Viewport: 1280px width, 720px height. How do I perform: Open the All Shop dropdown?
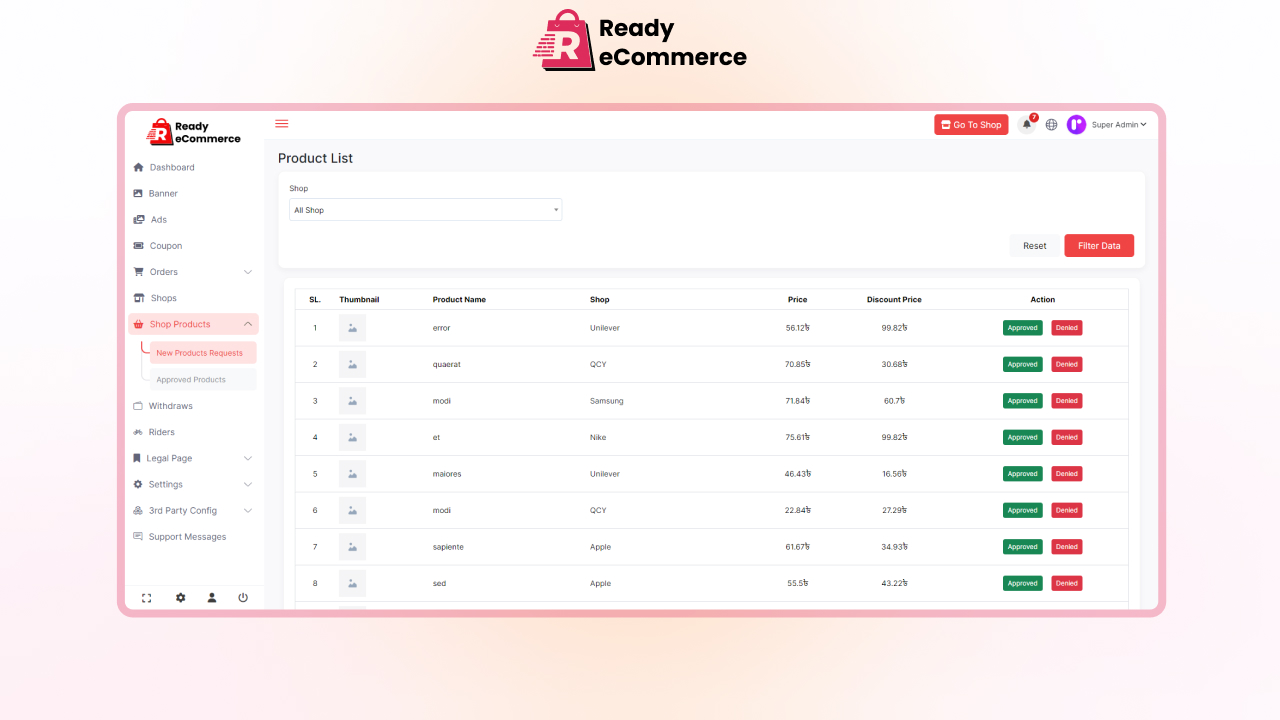pyautogui.click(x=425, y=209)
